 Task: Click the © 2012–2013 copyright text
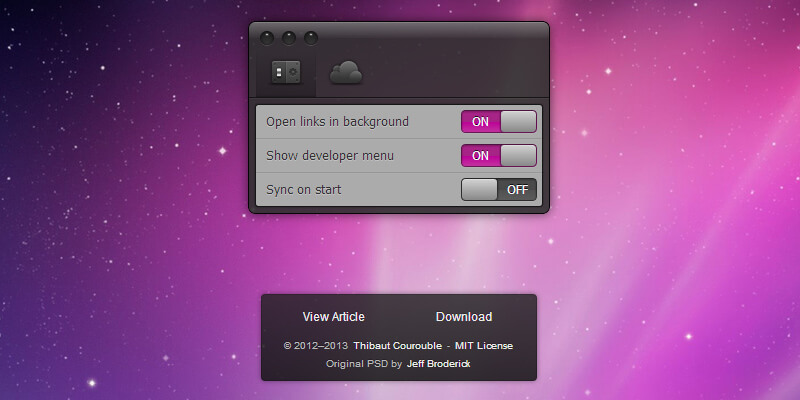(x=315, y=346)
